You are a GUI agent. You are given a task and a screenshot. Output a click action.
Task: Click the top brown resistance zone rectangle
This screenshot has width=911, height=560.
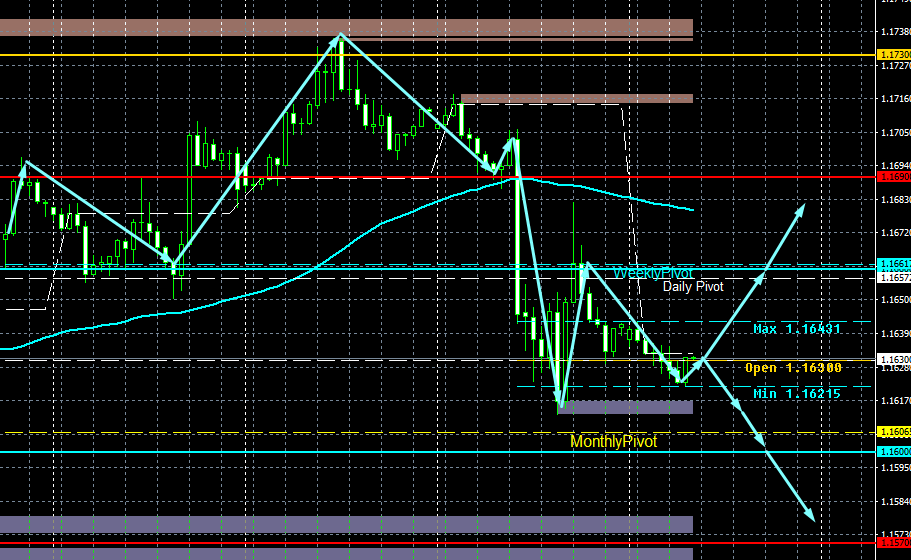[x=346, y=27]
